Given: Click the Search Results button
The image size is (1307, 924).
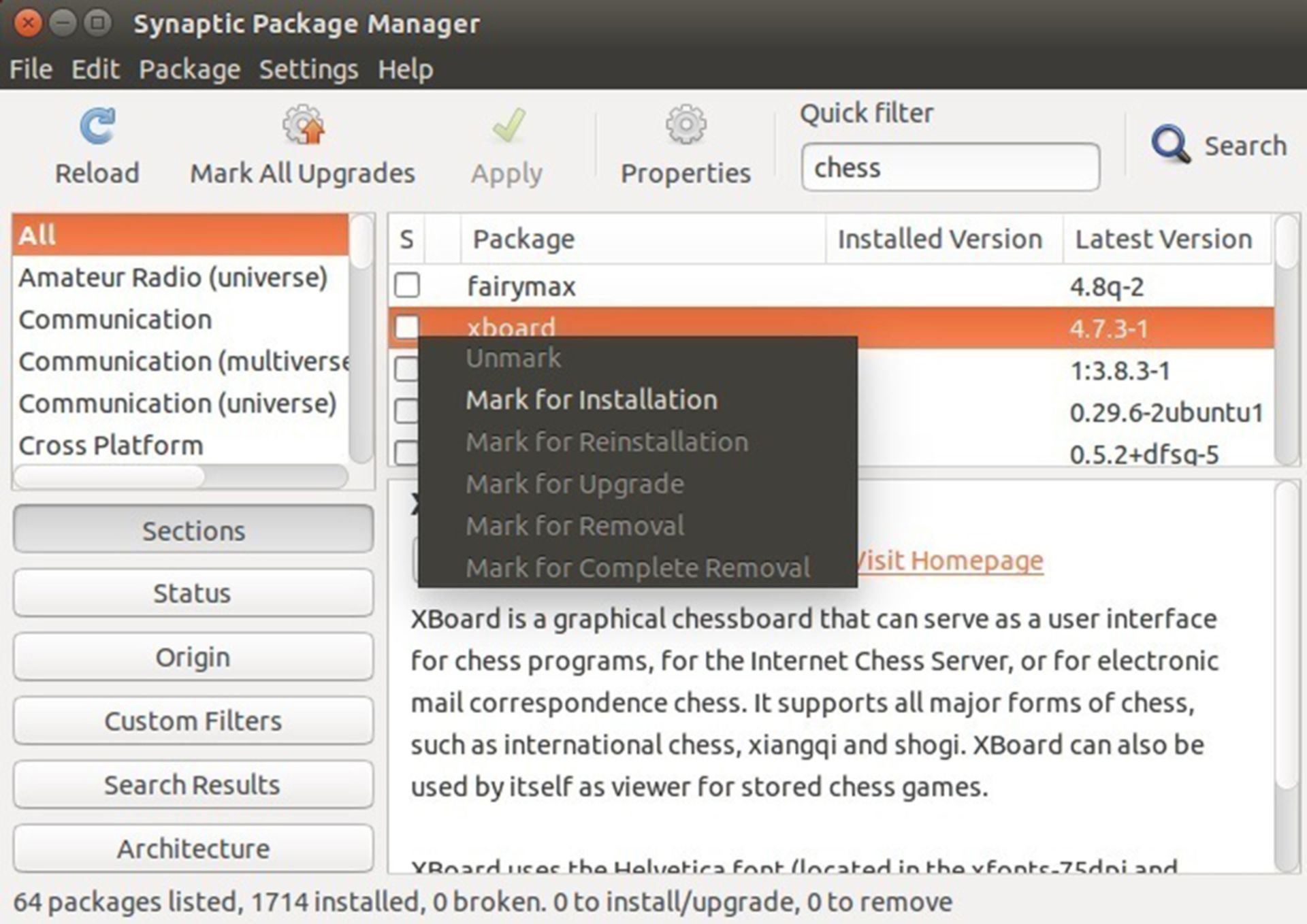Looking at the screenshot, I should click(x=193, y=785).
